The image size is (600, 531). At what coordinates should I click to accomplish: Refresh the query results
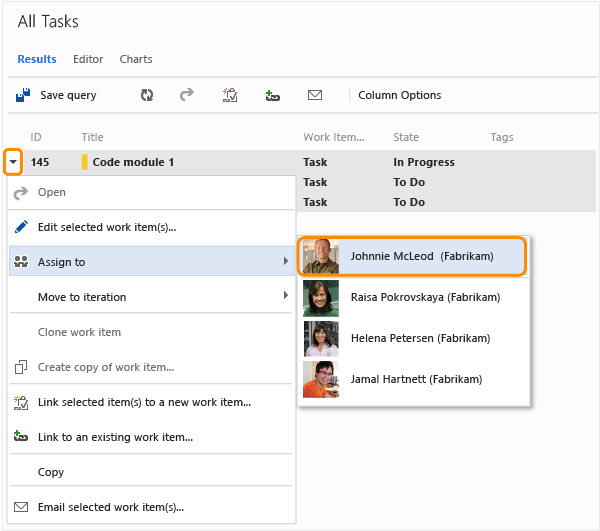[147, 95]
